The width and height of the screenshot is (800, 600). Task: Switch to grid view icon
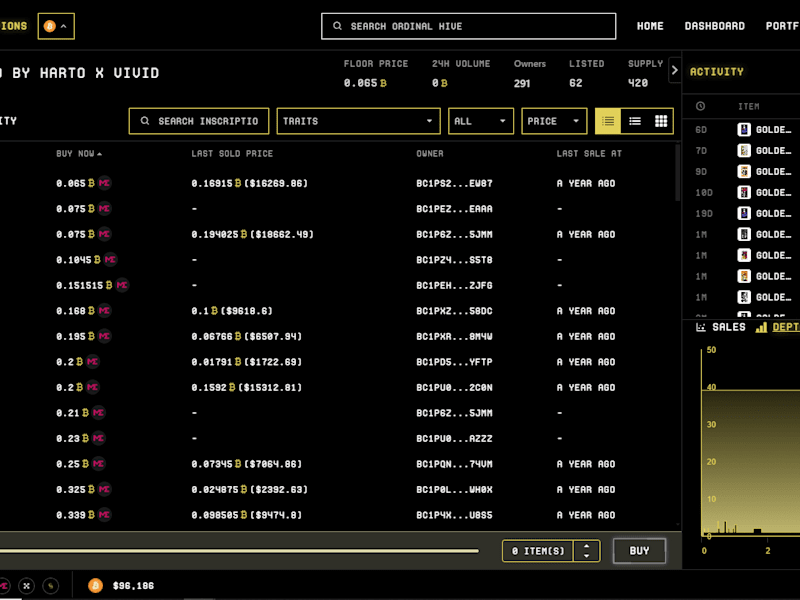[x=661, y=121]
